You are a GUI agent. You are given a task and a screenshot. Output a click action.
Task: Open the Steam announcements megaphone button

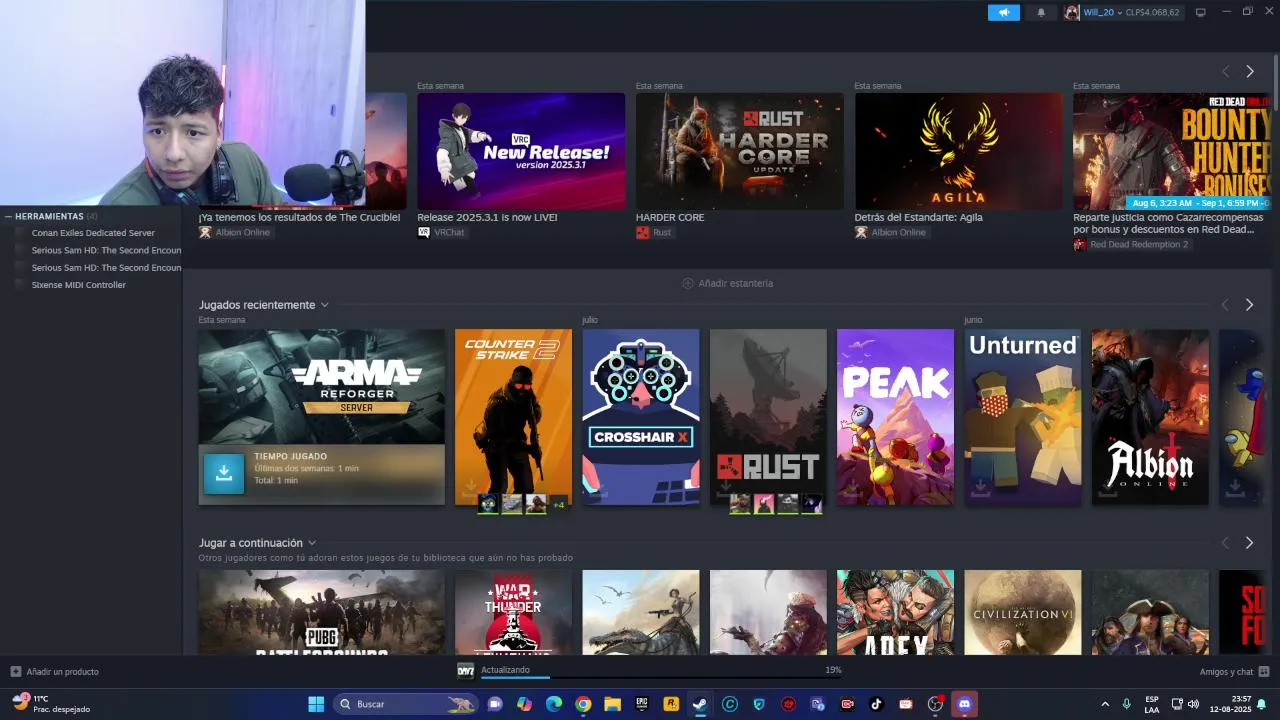tap(1003, 12)
